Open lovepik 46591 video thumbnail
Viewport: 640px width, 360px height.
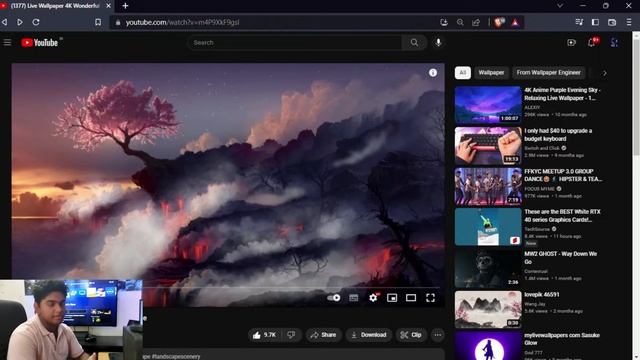[x=488, y=309]
